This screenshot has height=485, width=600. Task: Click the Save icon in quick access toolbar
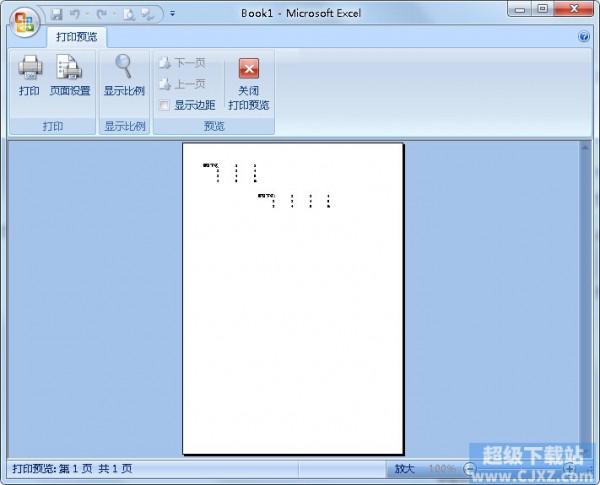coord(56,14)
